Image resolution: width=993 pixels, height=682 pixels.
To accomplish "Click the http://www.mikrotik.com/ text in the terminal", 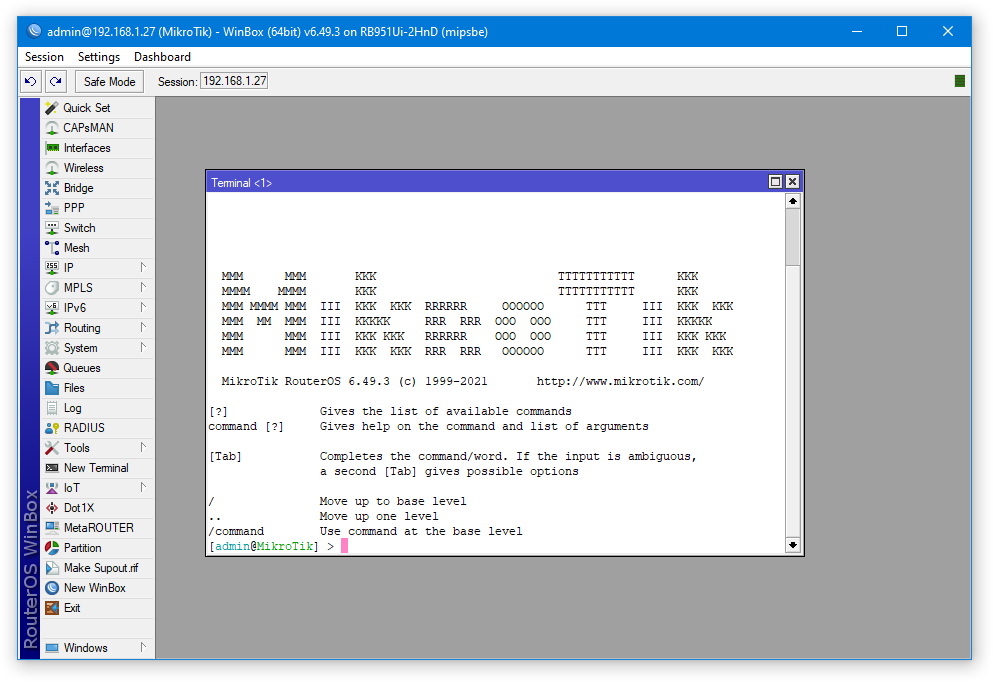I will [620, 381].
